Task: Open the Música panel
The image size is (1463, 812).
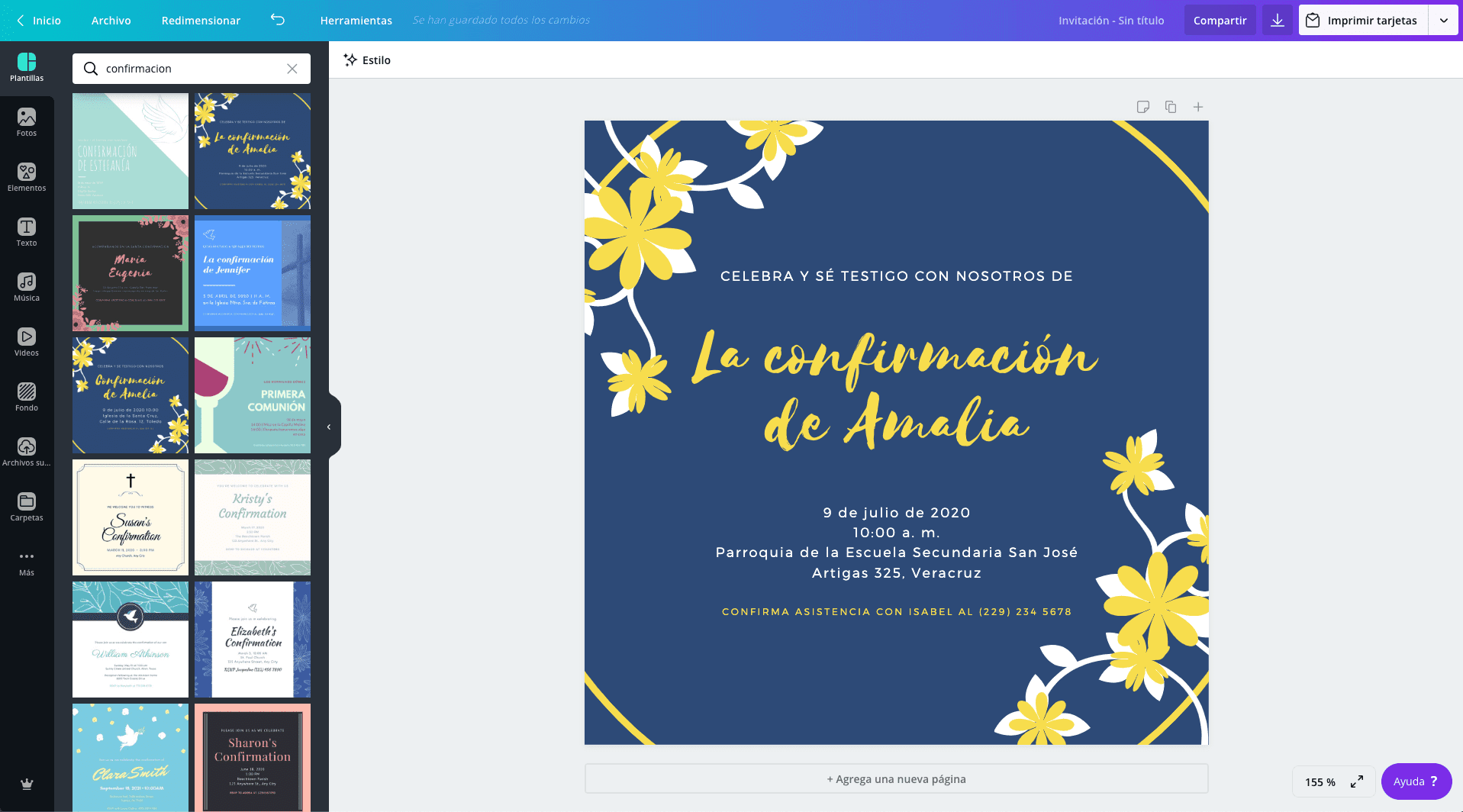Action: coord(27,287)
